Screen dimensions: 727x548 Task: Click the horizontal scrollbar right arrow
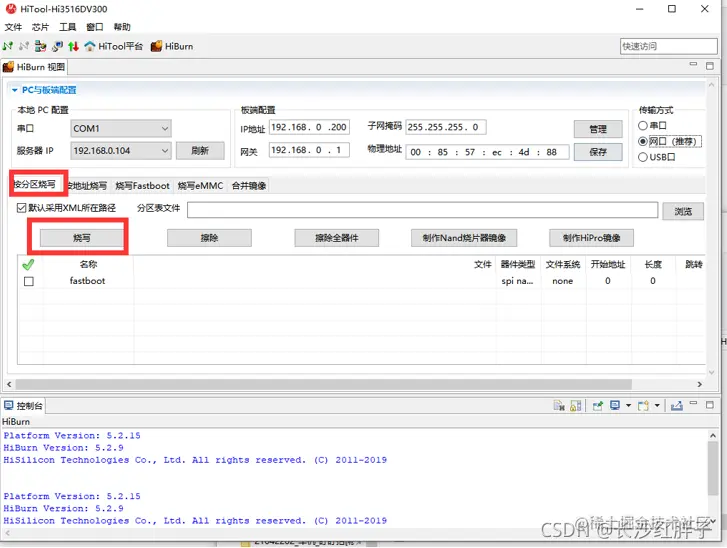700,384
